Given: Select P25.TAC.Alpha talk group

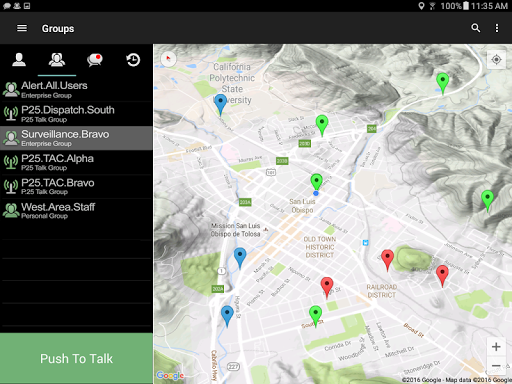Looking at the screenshot, I should click(76, 162).
